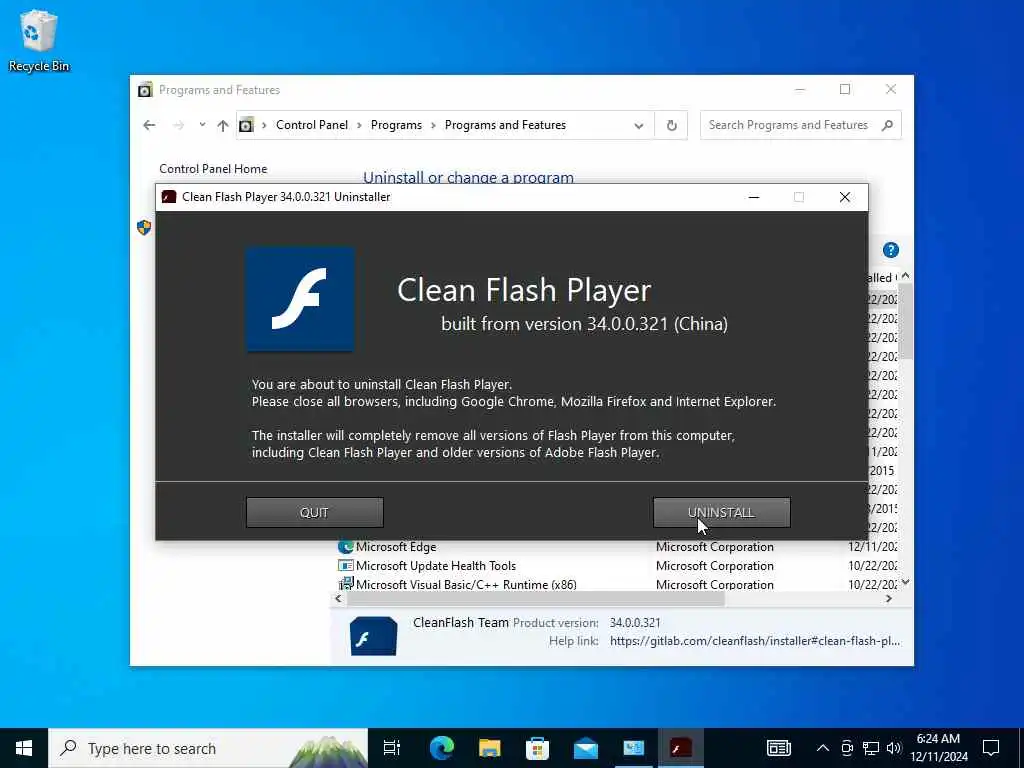Click the CleanFlash details pane icon
The width and height of the screenshot is (1024, 768).
pyautogui.click(x=374, y=635)
